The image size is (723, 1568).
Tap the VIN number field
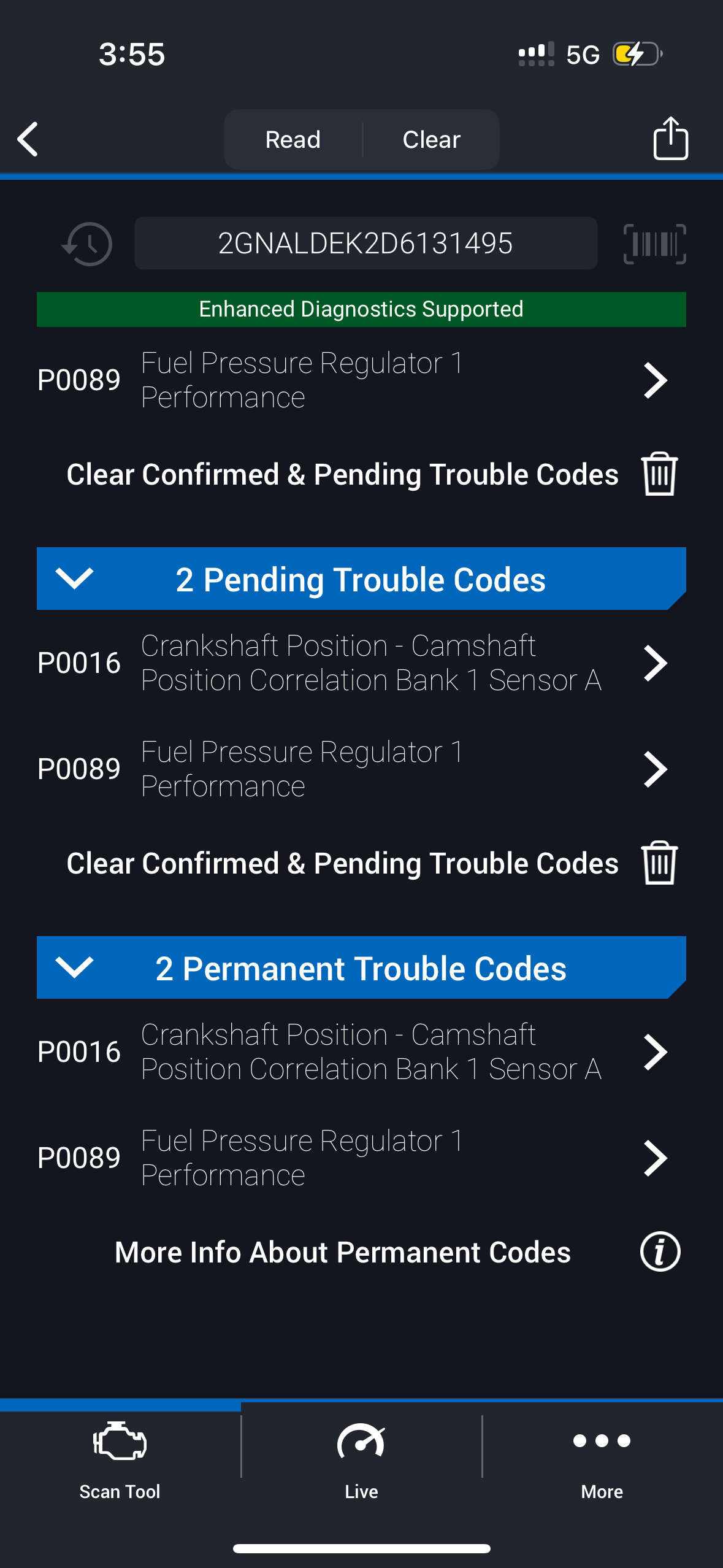[365, 244]
